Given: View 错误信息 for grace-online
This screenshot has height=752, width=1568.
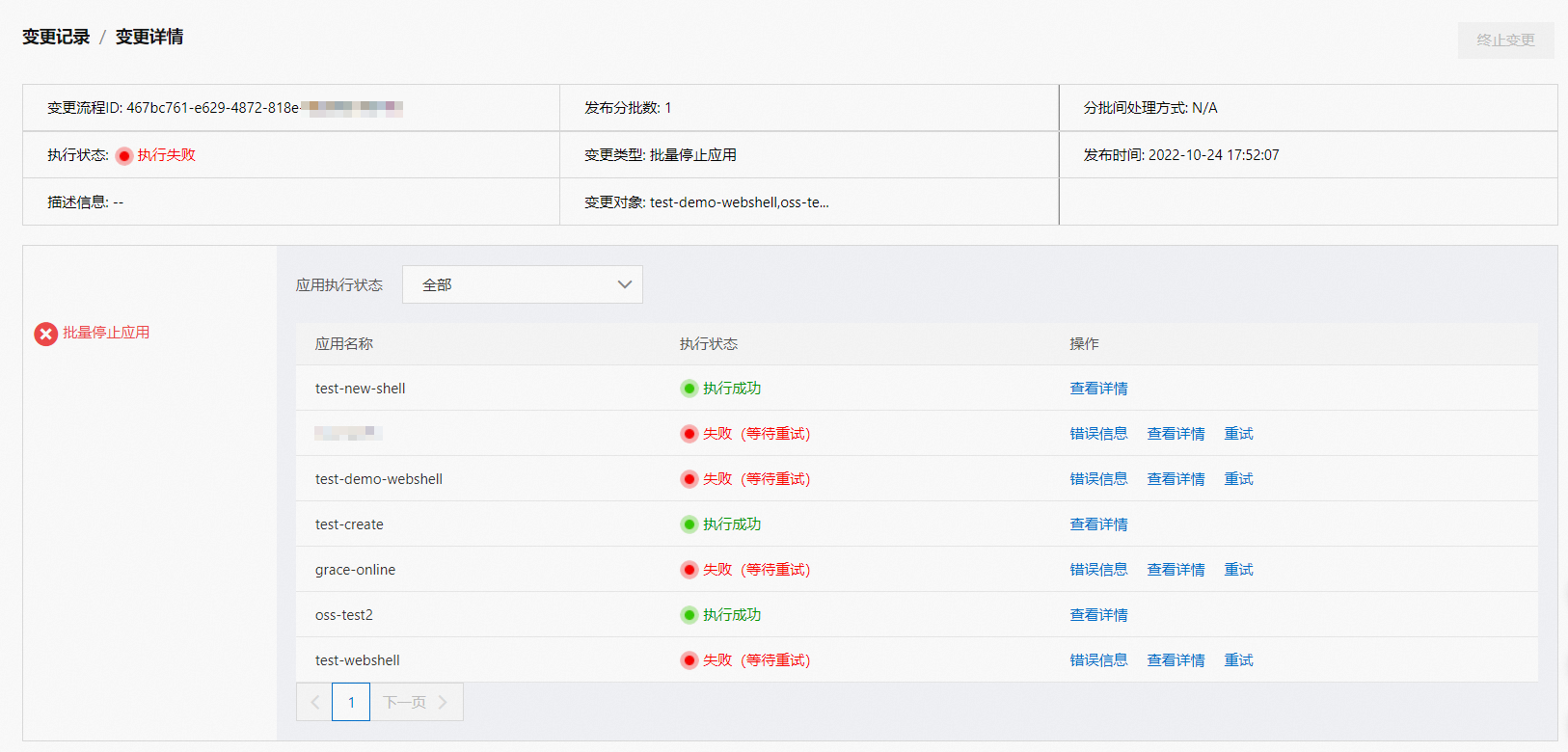Looking at the screenshot, I should 1098,570.
